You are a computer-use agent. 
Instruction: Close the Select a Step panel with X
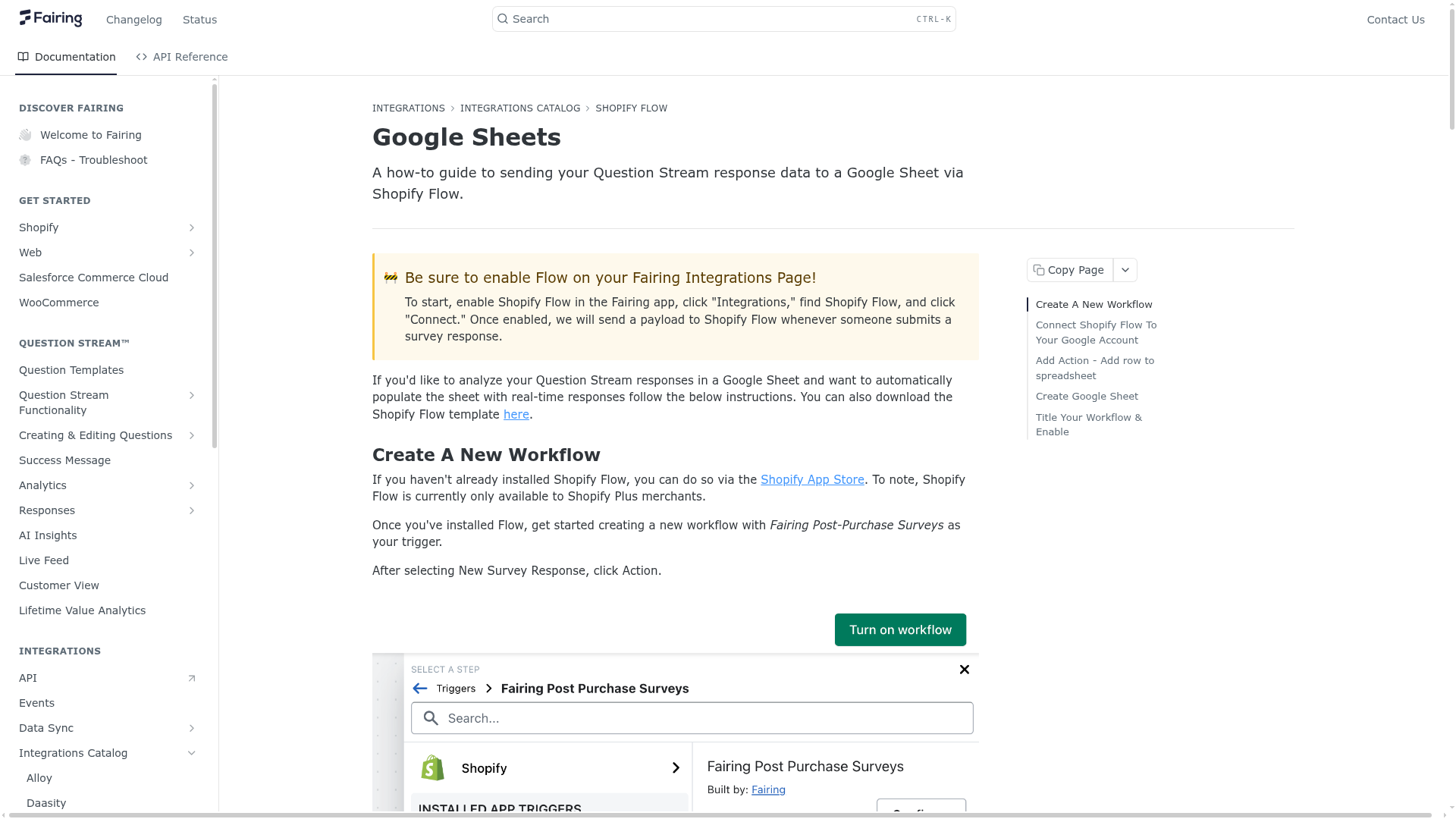click(x=965, y=670)
